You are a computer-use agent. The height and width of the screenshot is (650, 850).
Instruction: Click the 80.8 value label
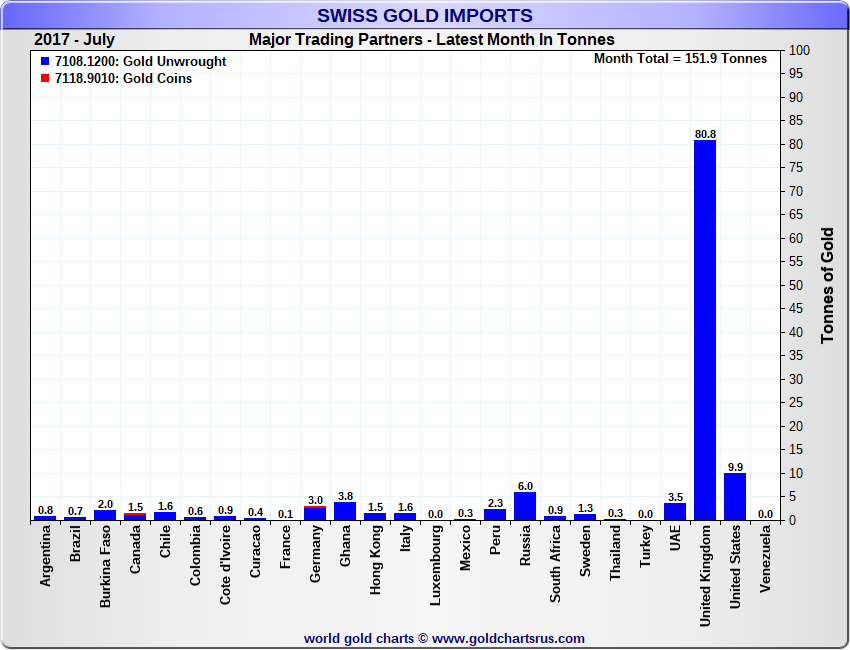pos(705,134)
